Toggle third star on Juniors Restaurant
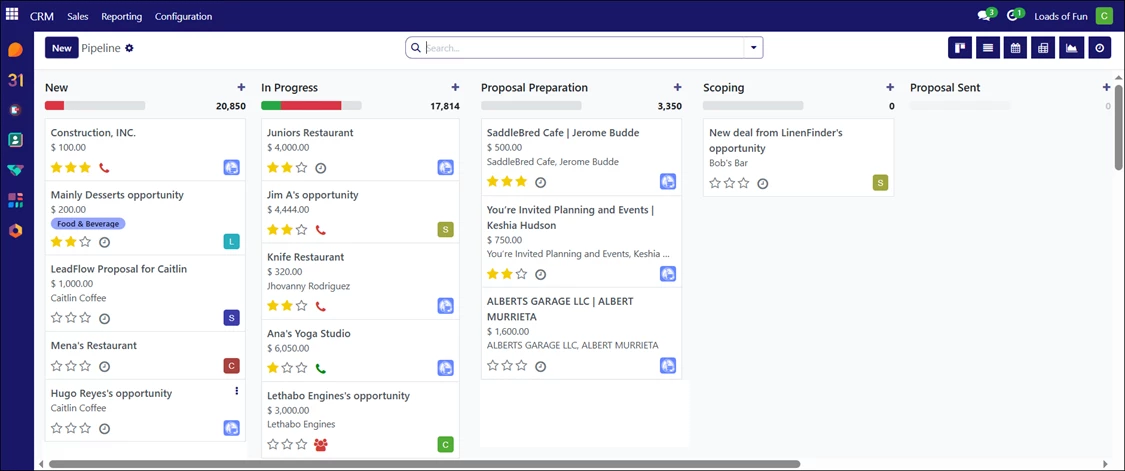Image resolution: width=1125 pixels, height=471 pixels. [301, 168]
